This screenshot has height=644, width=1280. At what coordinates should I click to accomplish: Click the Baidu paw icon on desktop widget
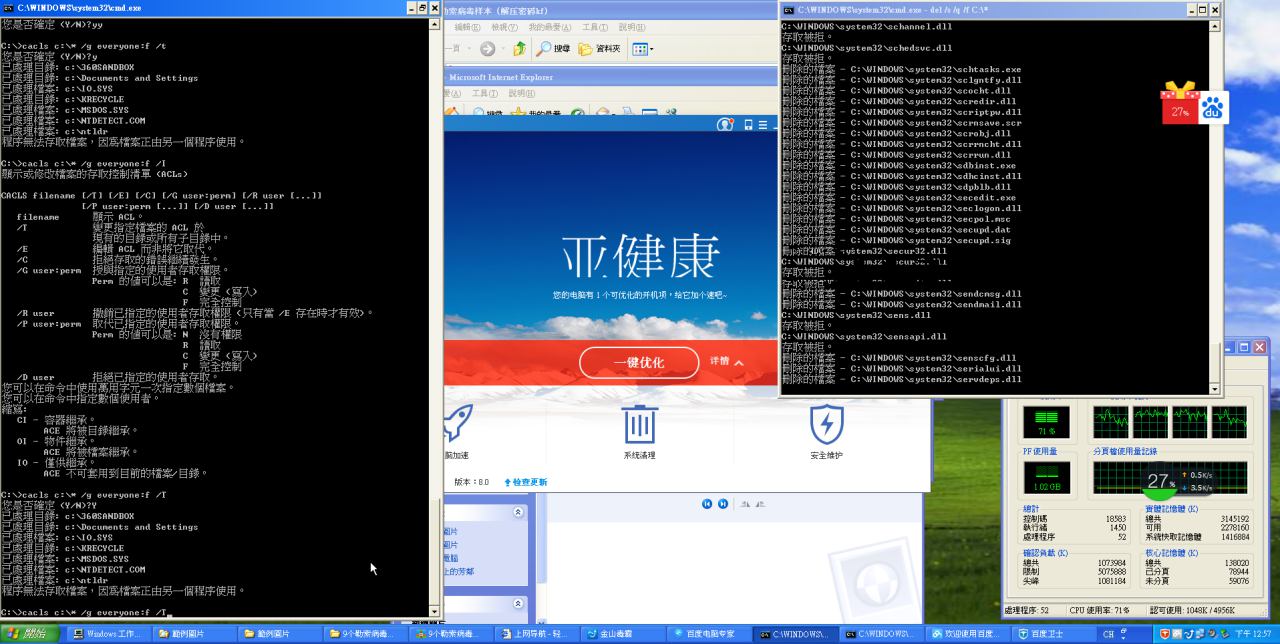[x=1213, y=108]
